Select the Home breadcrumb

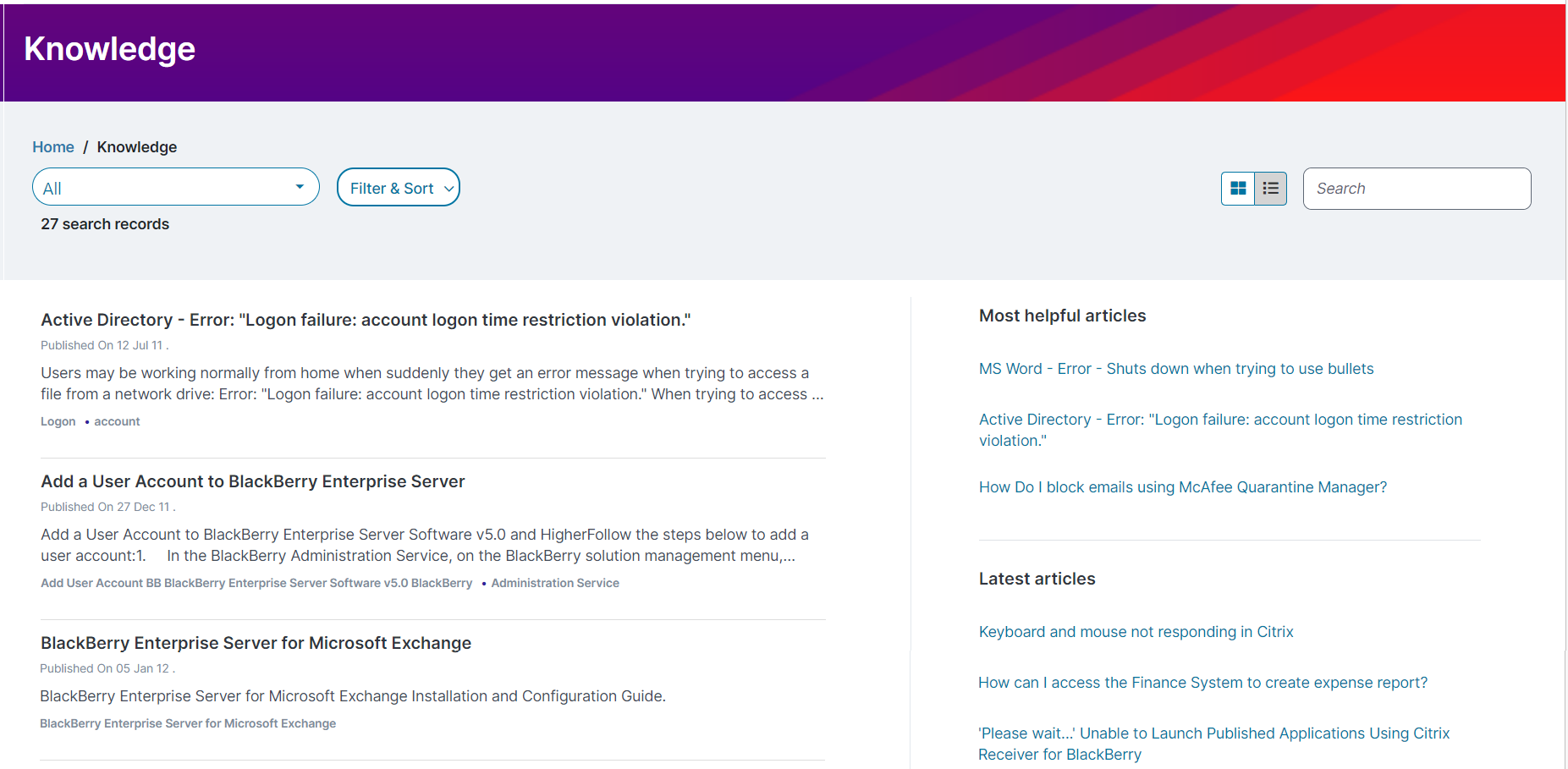click(x=52, y=146)
